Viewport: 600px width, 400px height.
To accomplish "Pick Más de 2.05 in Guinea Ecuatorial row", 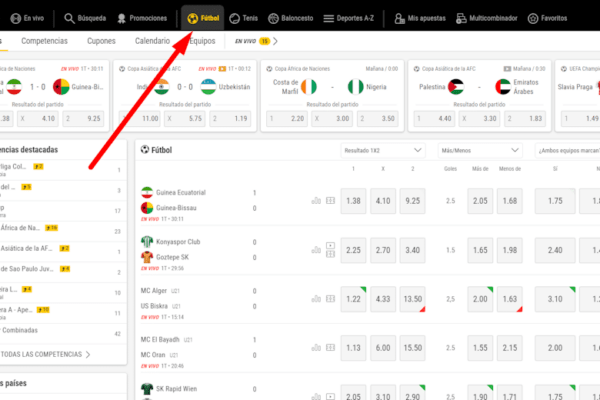I will click(480, 201).
